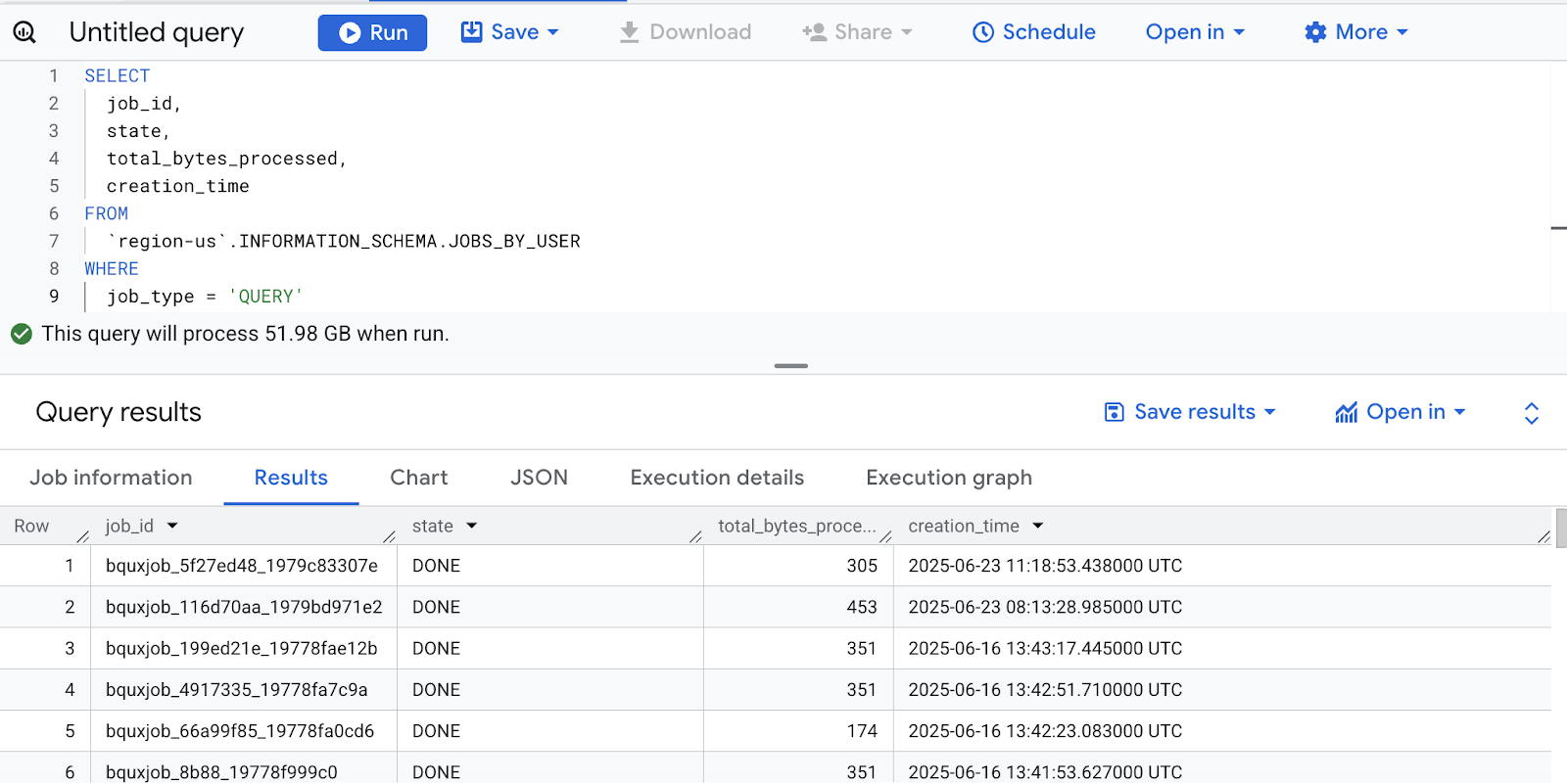This screenshot has height=784, width=1567.
Task: Click line number 9 in the editor gutter
Action: [54, 297]
